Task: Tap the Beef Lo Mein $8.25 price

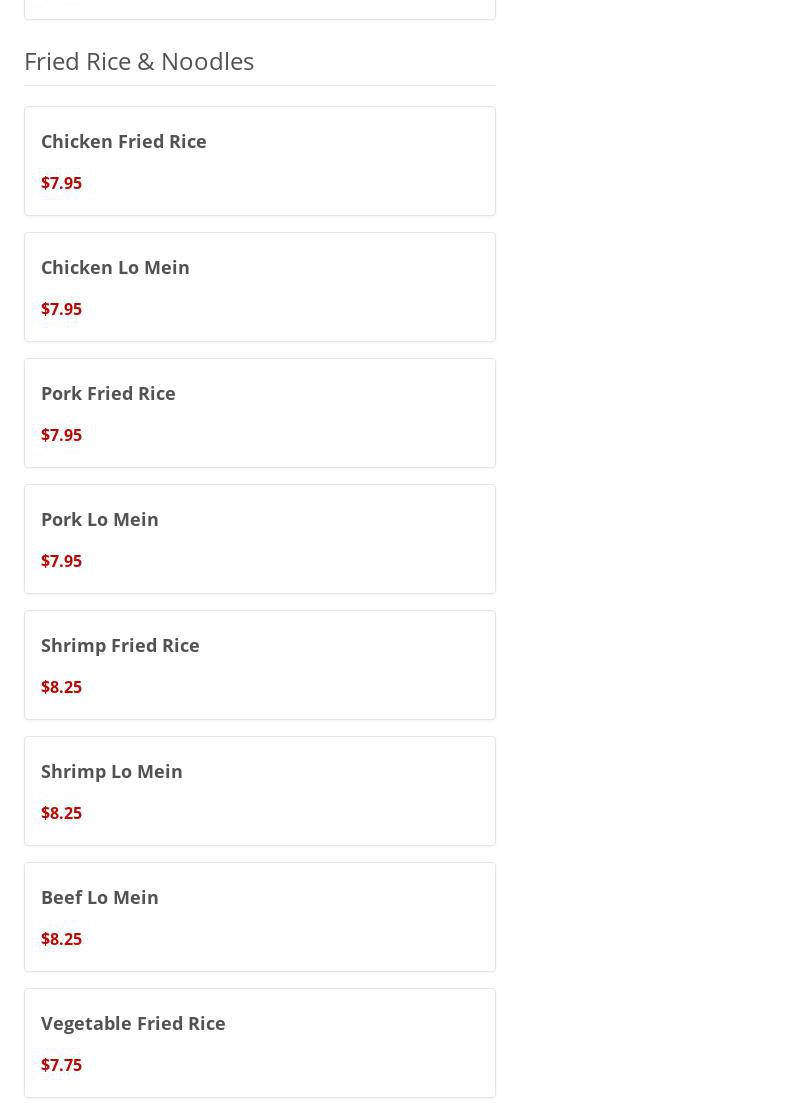Action: (61, 939)
